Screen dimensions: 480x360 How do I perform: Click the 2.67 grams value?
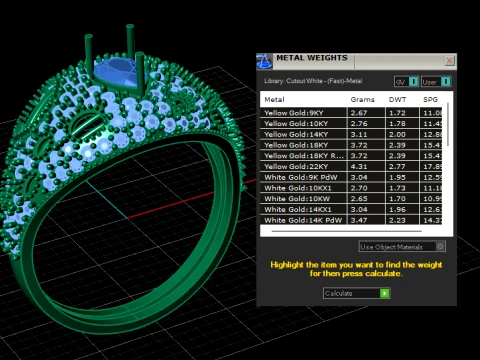[x=359, y=113]
